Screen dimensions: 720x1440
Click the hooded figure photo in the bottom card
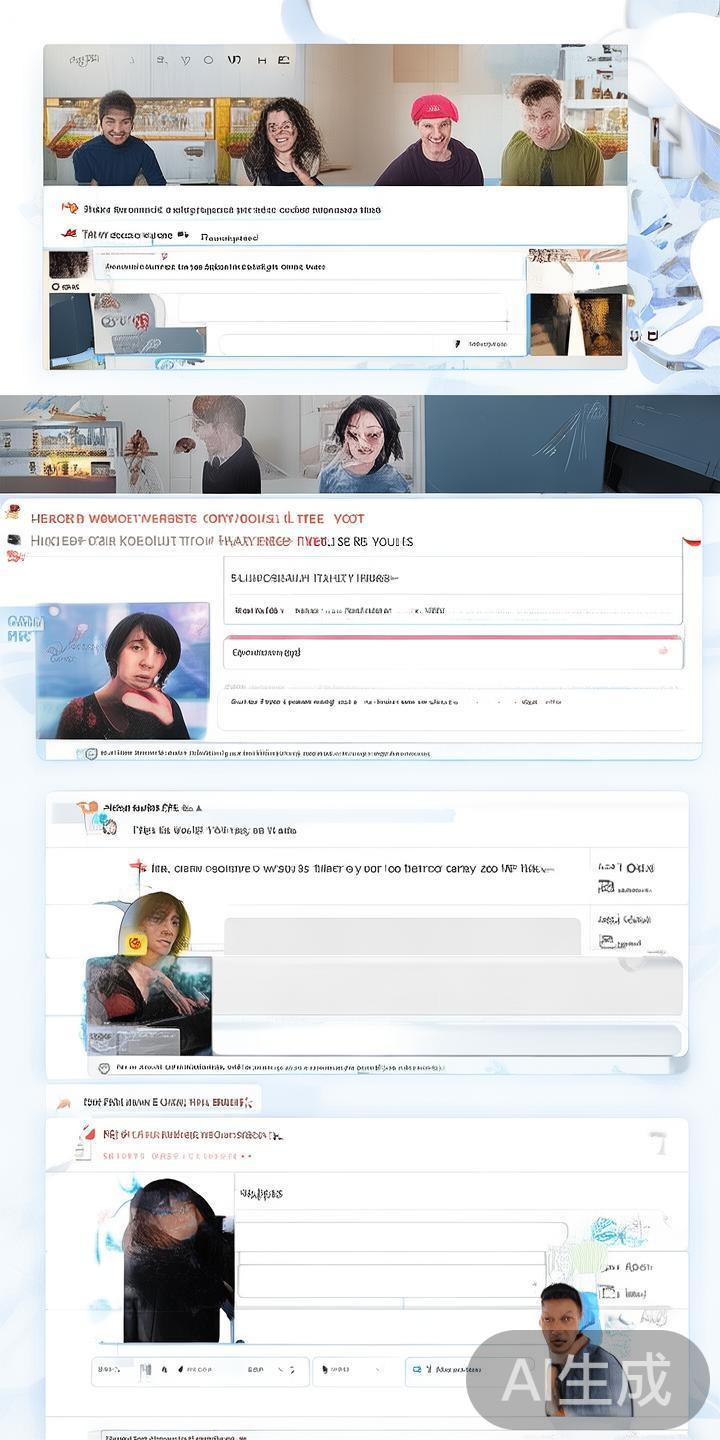178,1260
